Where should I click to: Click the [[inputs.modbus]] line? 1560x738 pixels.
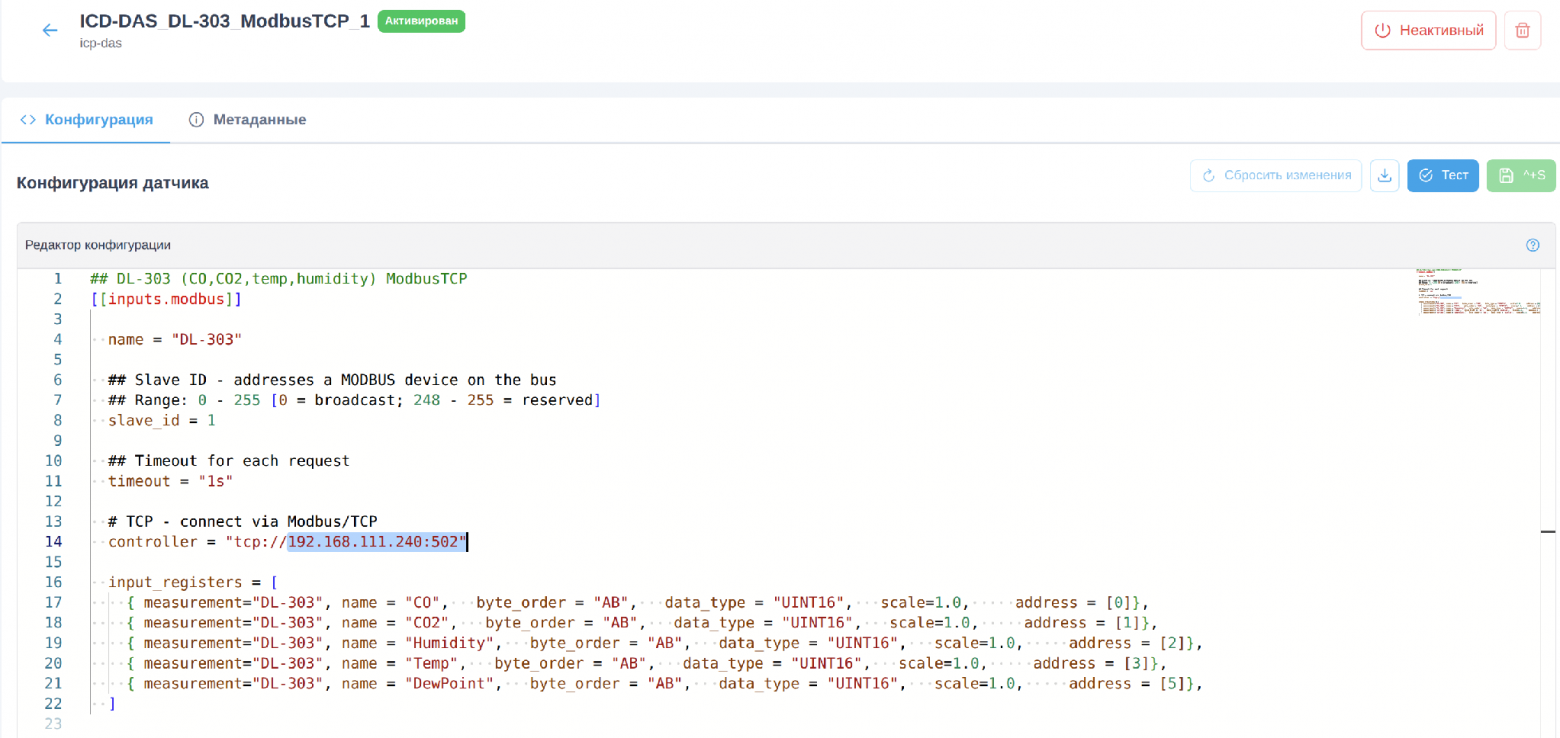click(166, 299)
